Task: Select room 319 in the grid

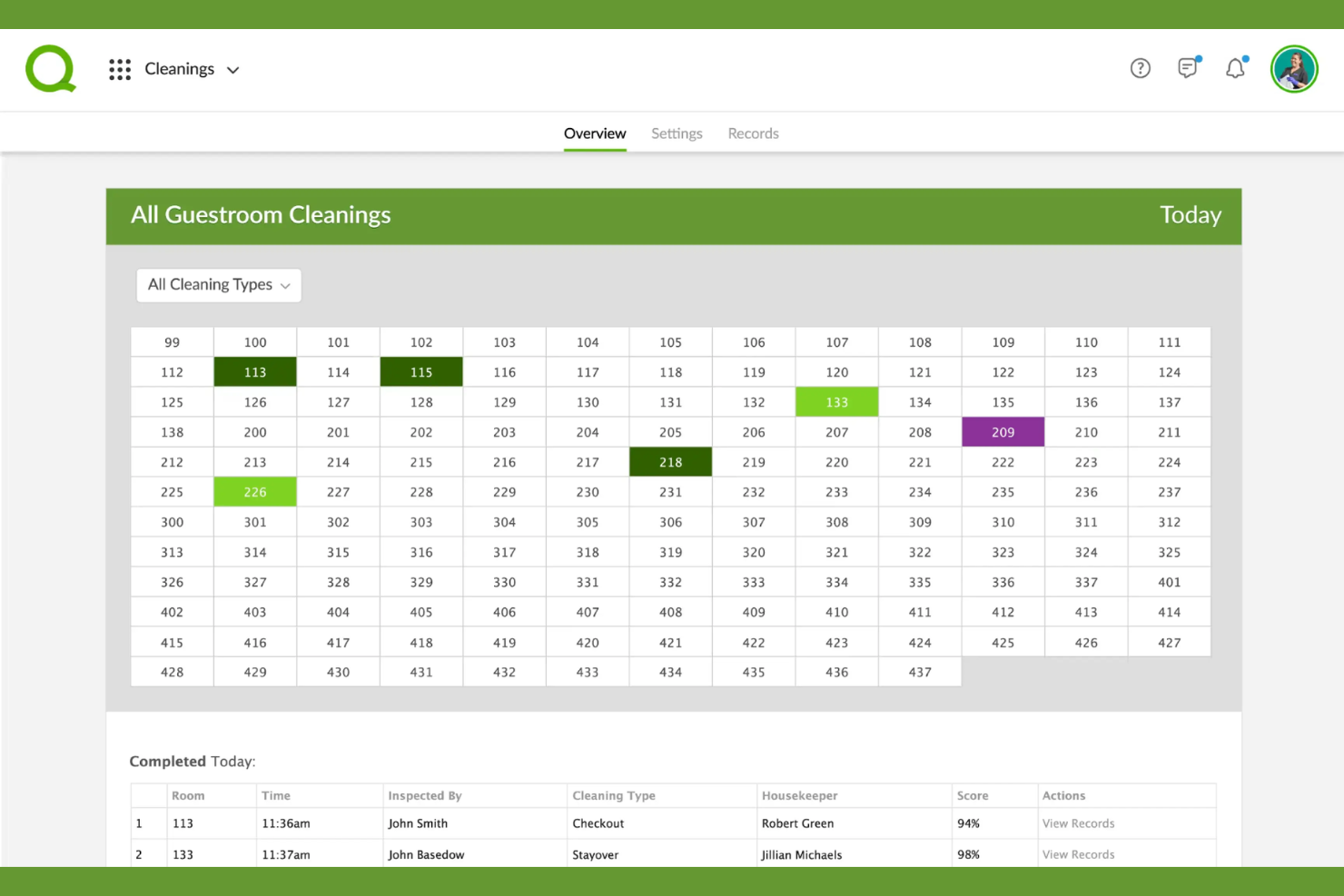Action: tap(671, 552)
